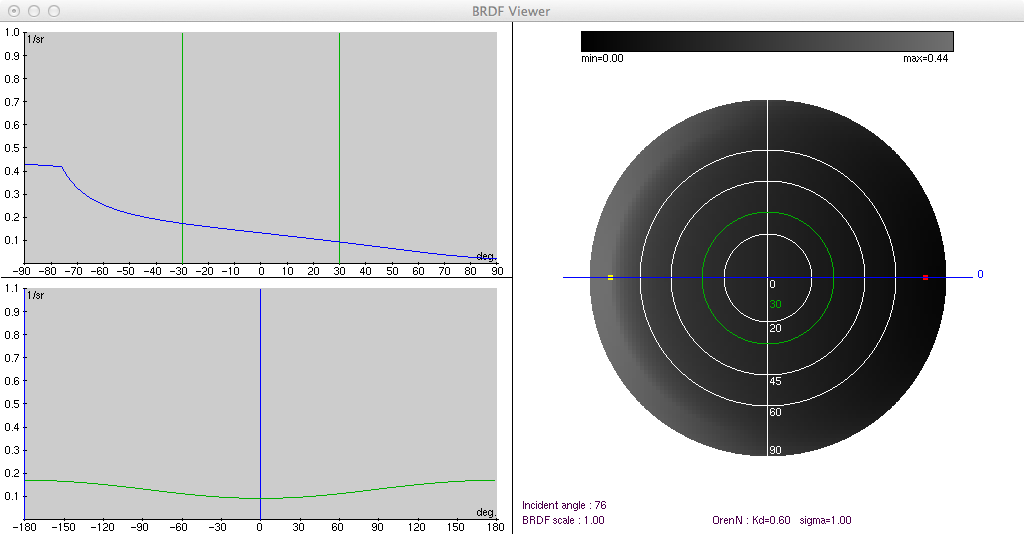This screenshot has width=1024, height=534.
Task: Click the red marker on polar plot
Action: coord(925,277)
